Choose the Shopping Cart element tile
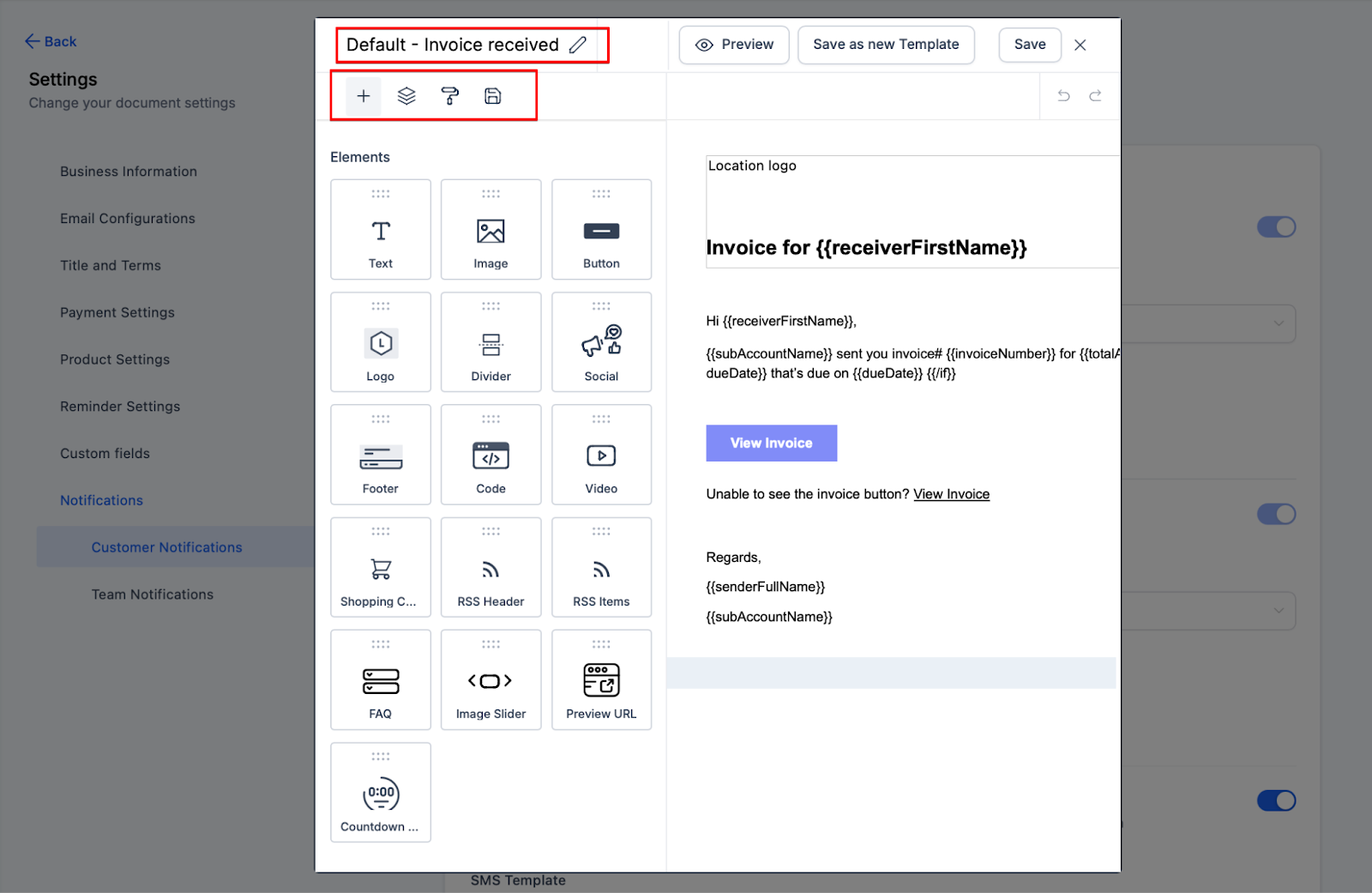The height and width of the screenshot is (893, 1372). [x=381, y=567]
